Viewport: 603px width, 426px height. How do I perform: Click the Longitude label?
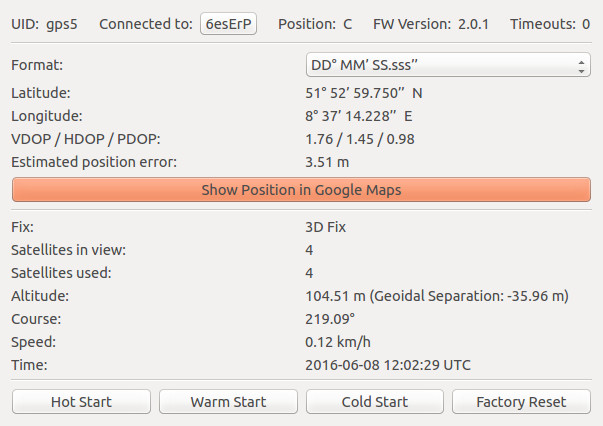(x=47, y=116)
